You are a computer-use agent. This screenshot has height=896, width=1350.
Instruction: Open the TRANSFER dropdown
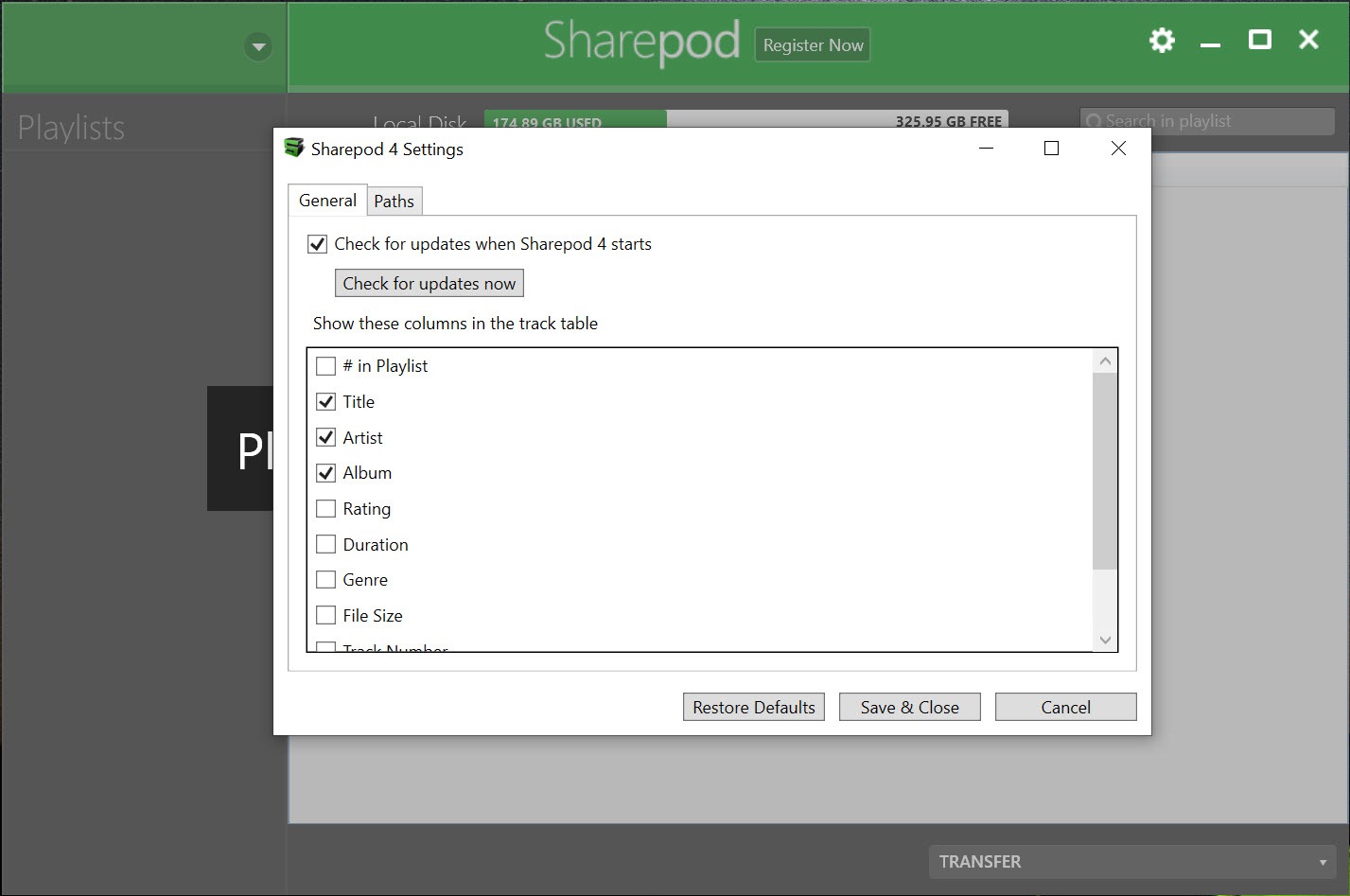(x=1132, y=862)
